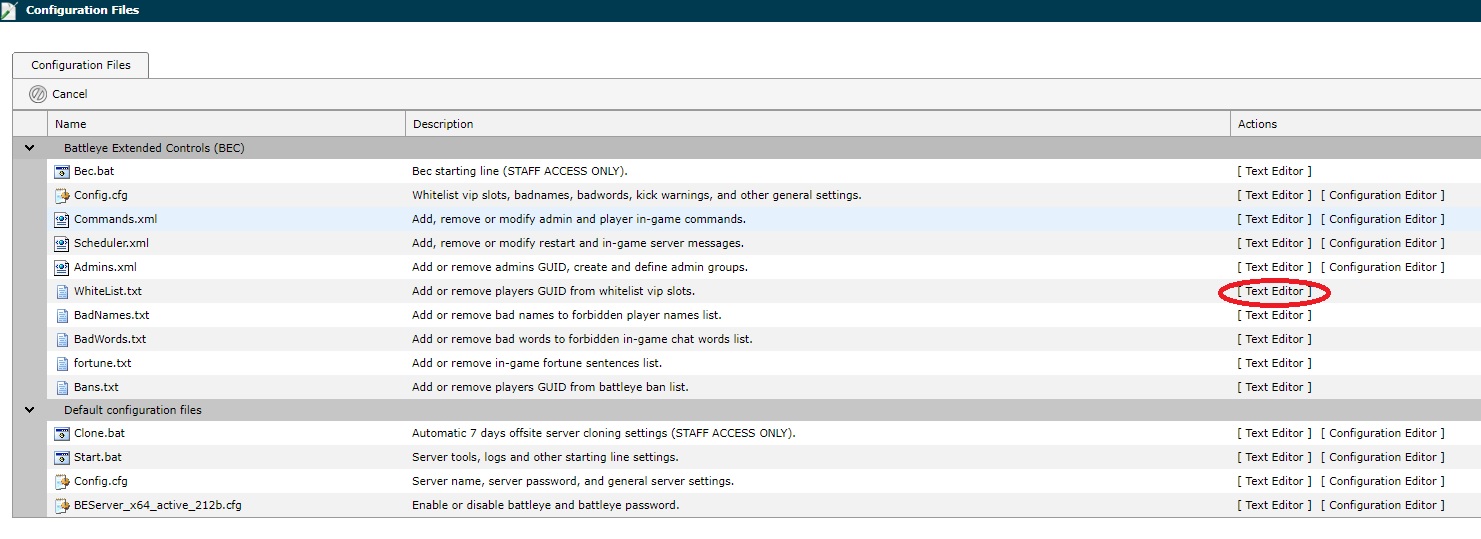Click the Scheduler.xml file icon
This screenshot has width=1481, height=539.
[x=62, y=243]
